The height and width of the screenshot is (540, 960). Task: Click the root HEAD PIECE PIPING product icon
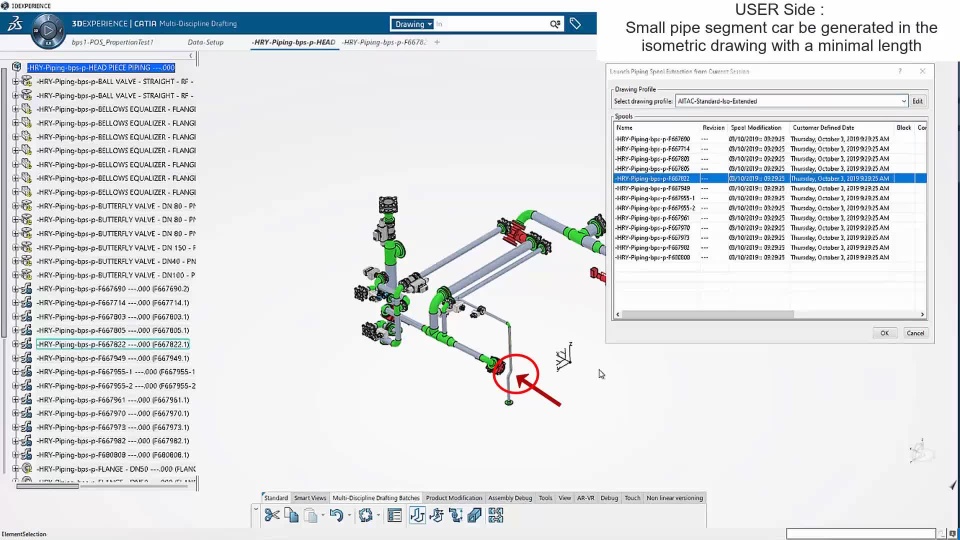[x=17, y=67]
